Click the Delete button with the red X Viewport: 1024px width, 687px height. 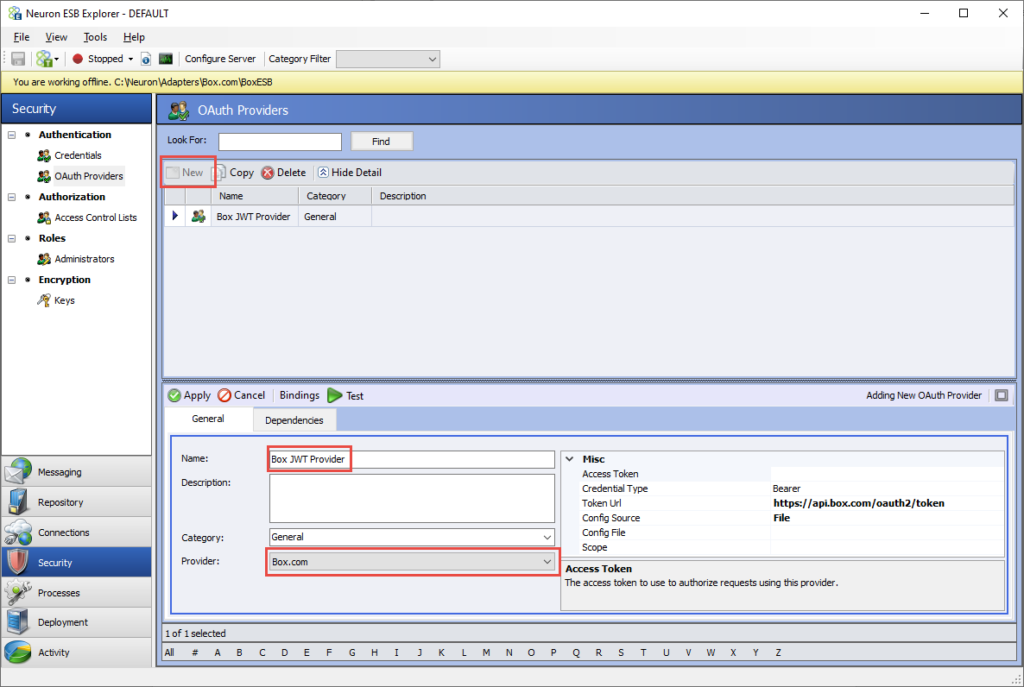coord(284,172)
